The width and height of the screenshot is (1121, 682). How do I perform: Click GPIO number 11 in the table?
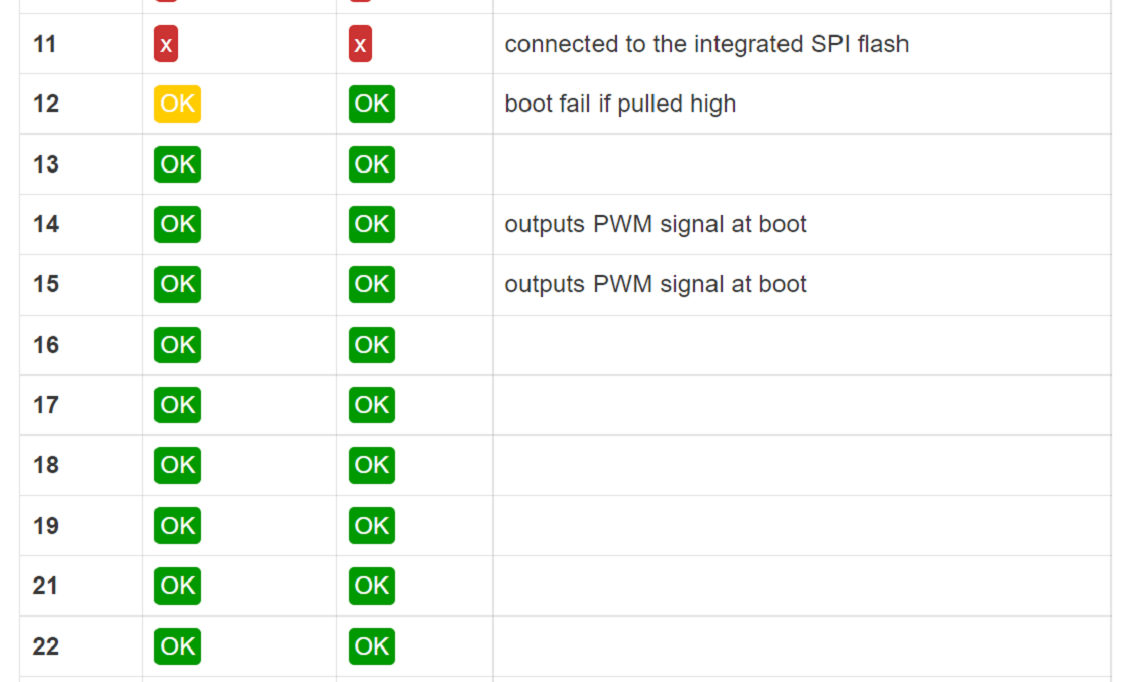[44, 44]
